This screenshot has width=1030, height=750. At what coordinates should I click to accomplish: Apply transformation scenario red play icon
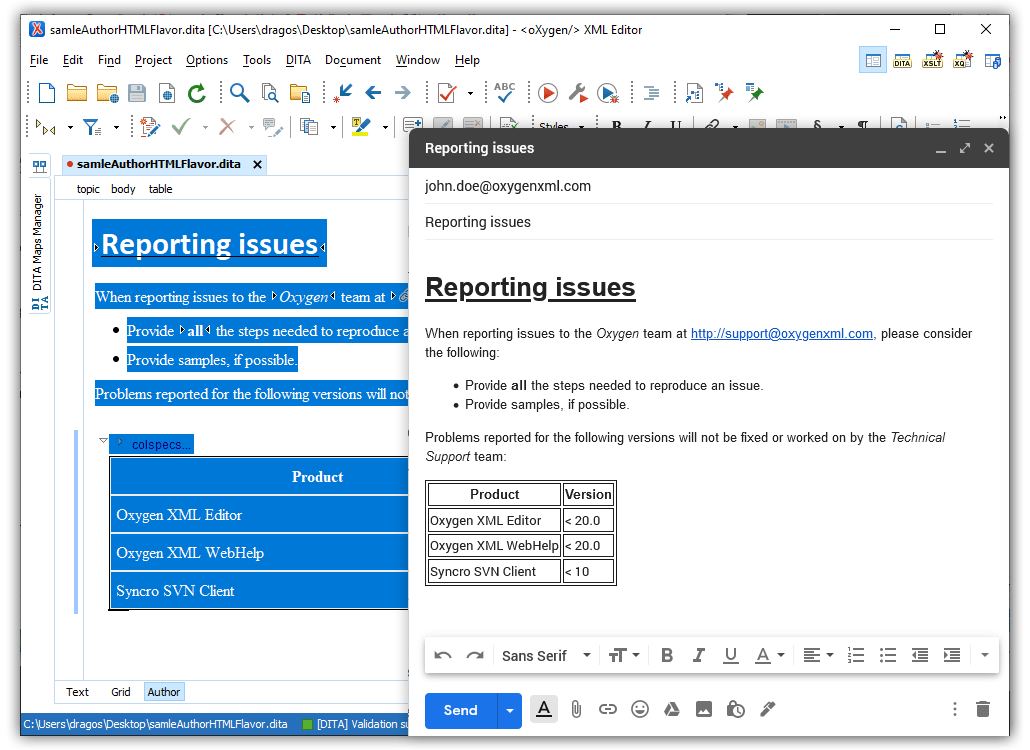click(548, 93)
